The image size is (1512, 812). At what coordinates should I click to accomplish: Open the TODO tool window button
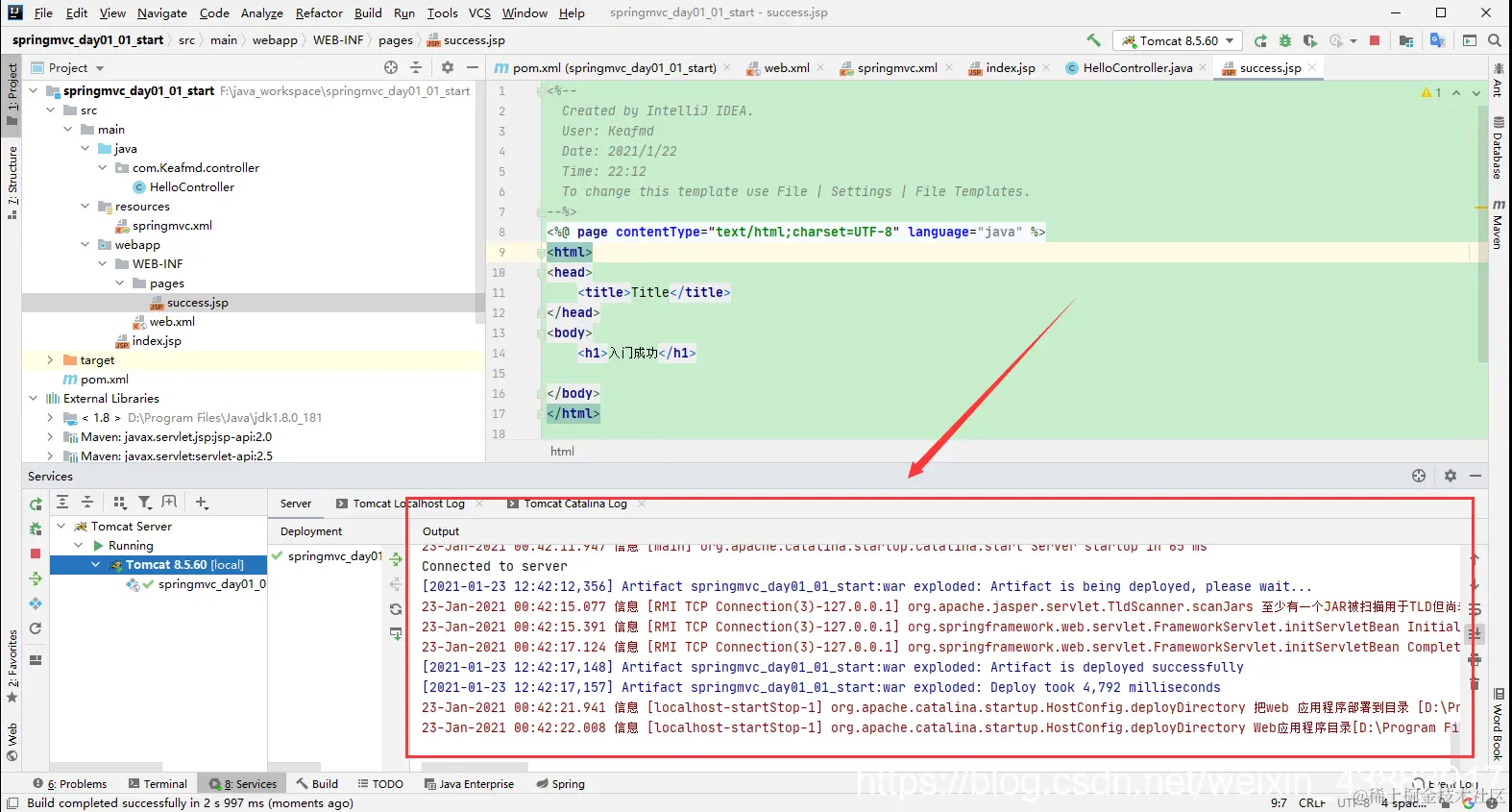point(380,784)
